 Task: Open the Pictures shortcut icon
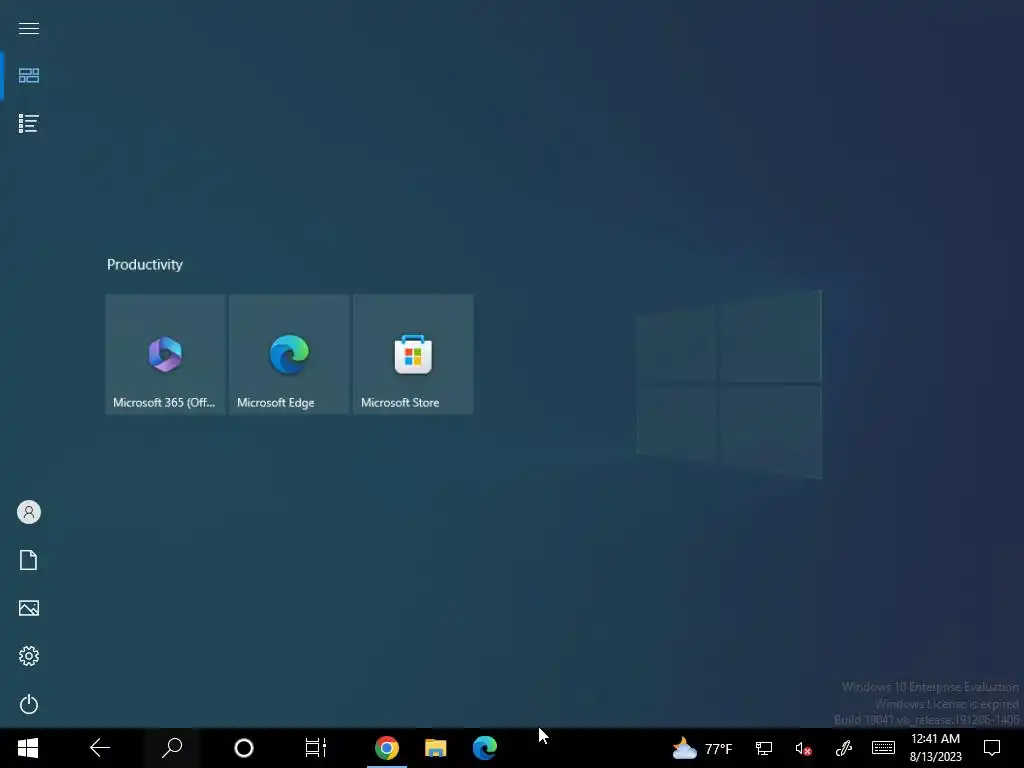(x=29, y=608)
